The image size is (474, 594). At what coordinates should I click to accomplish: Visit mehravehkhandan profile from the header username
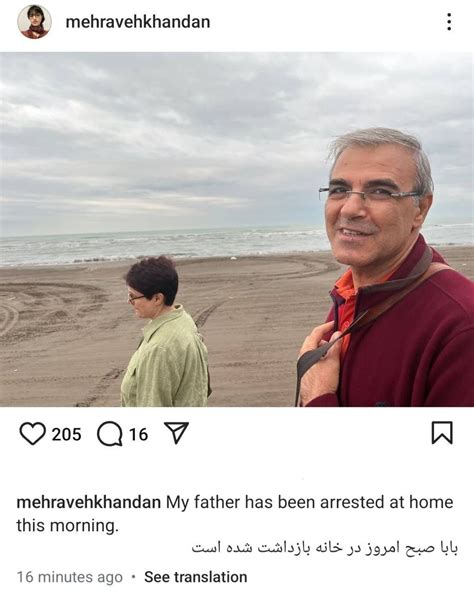138,22
